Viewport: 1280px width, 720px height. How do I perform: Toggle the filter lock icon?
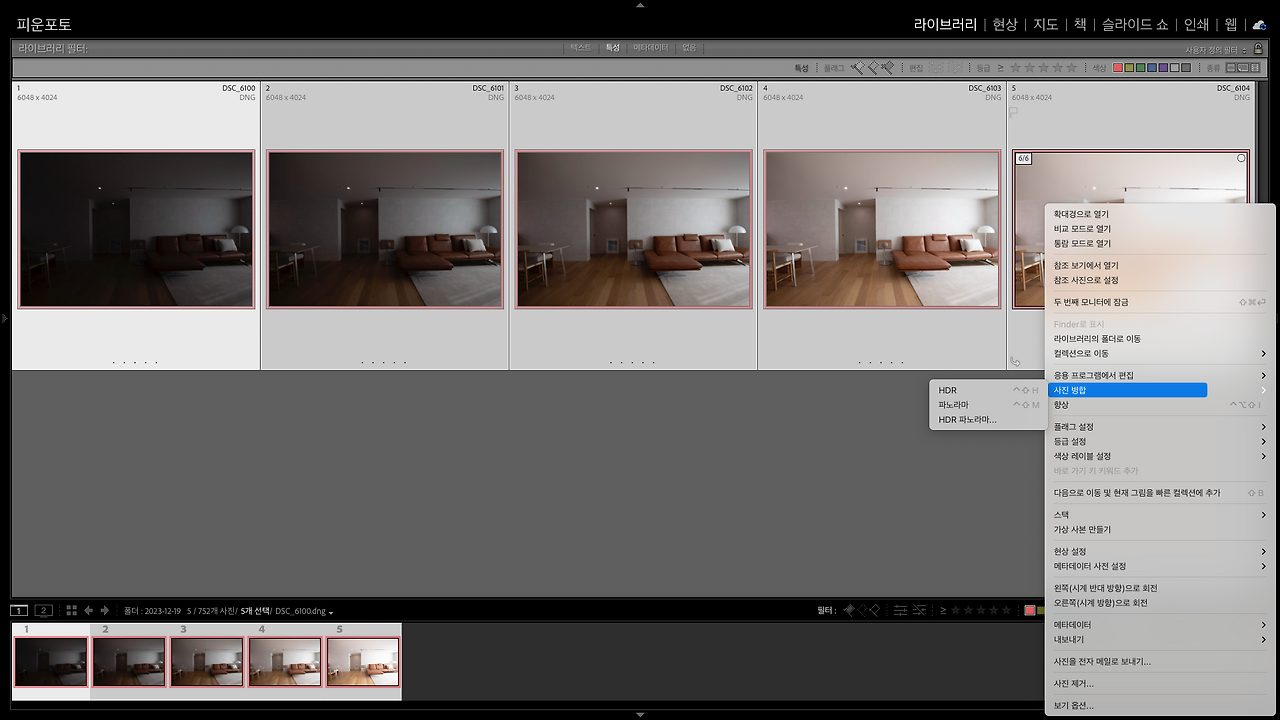pos(1257,48)
